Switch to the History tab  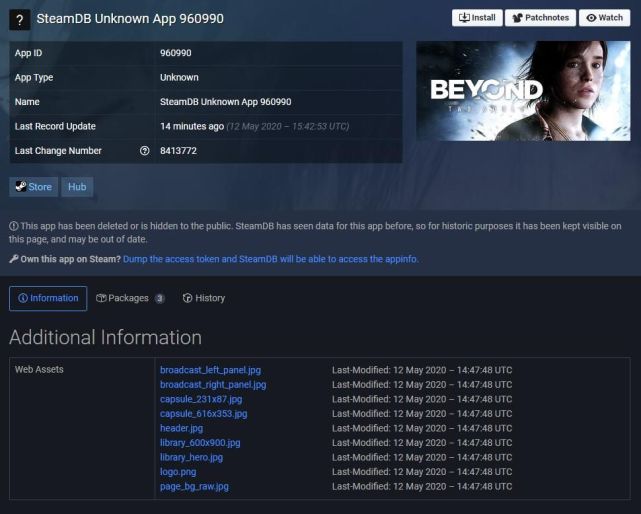pyautogui.click(x=204, y=298)
